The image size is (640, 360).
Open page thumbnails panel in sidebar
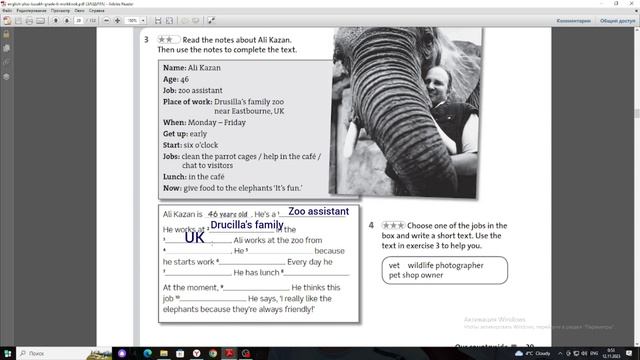tap(7, 48)
